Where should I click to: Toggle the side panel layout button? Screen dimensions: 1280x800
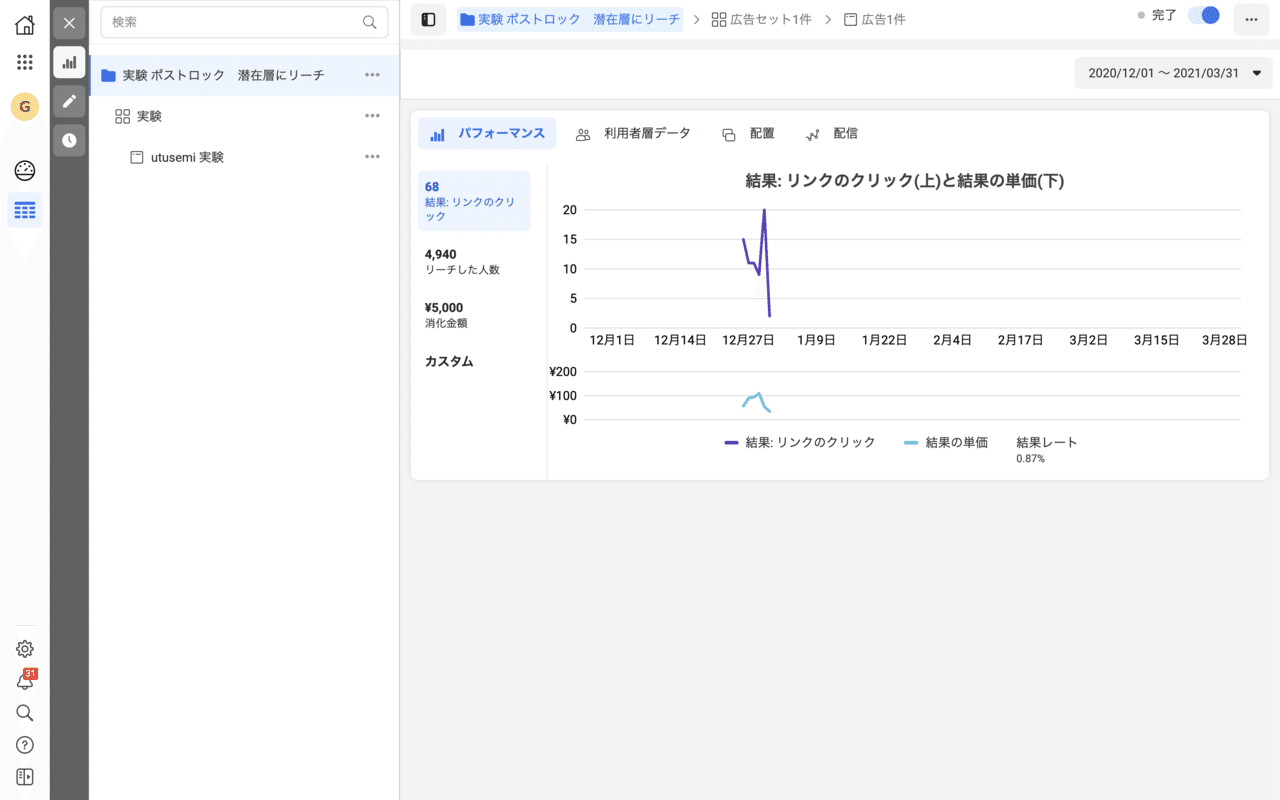pos(428,20)
